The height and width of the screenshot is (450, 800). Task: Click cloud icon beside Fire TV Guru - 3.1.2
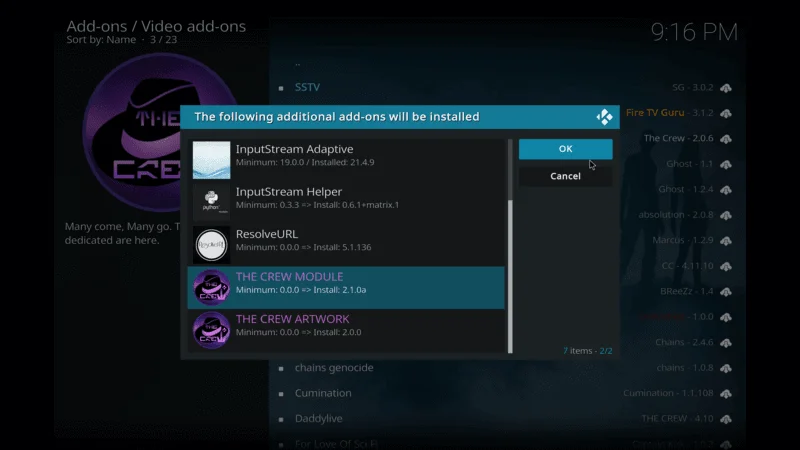click(726, 113)
